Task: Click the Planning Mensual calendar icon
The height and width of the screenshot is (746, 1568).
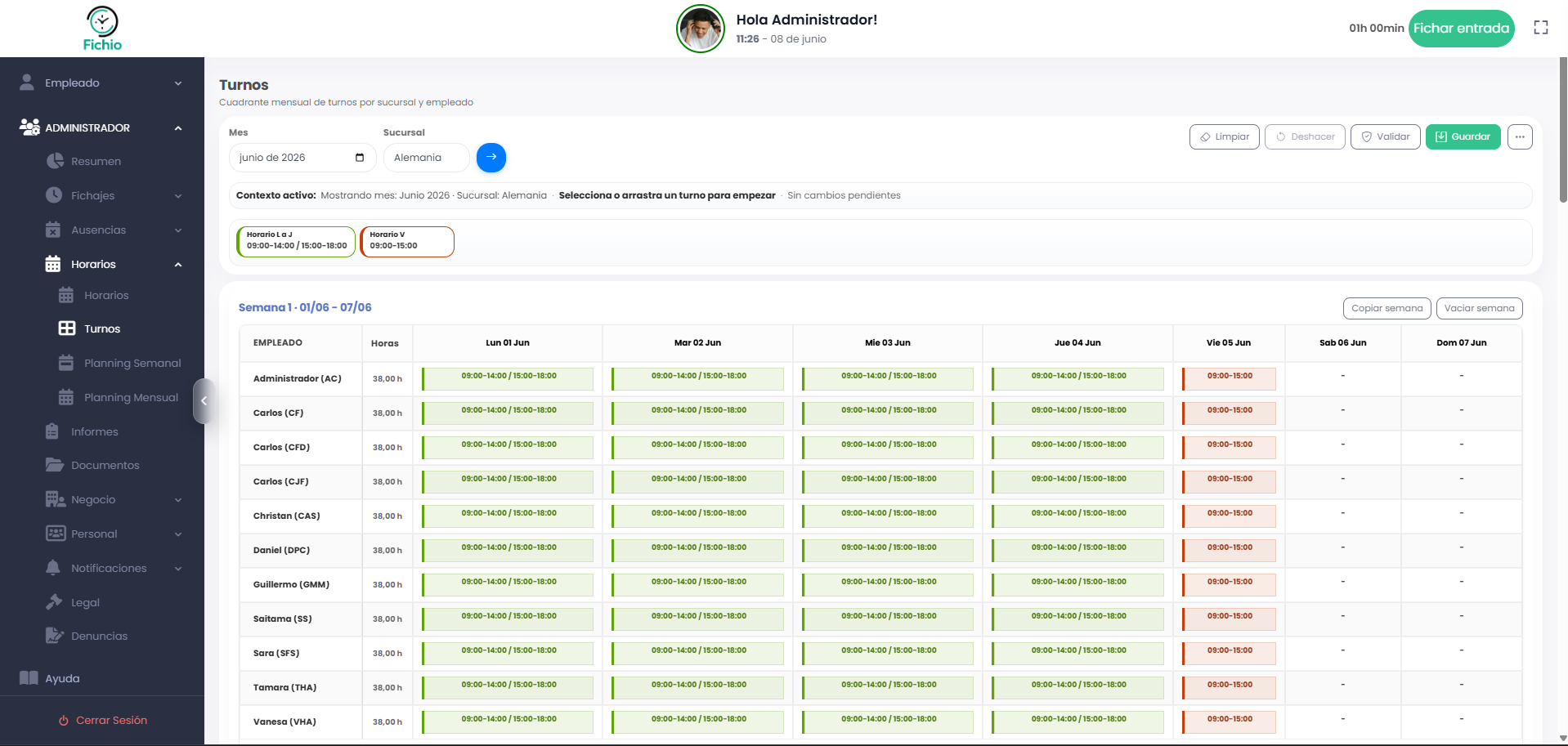Action: tap(66, 397)
